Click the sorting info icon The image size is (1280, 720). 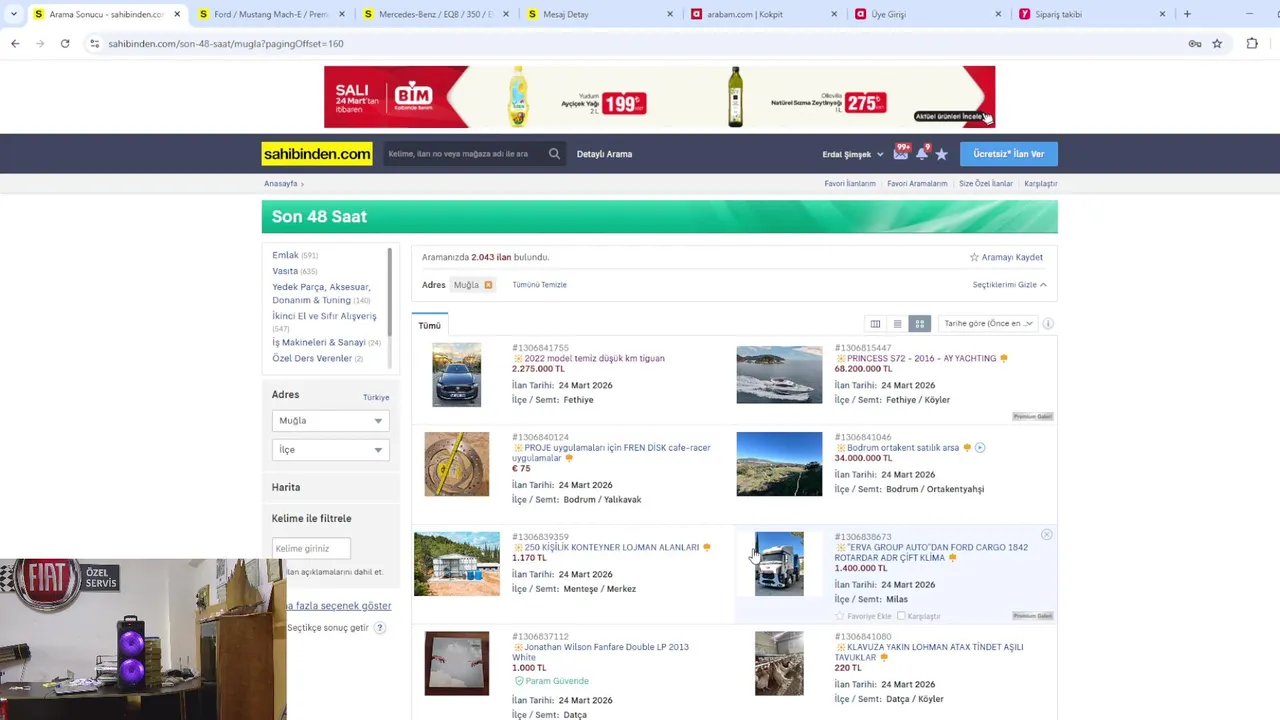[x=1048, y=324]
